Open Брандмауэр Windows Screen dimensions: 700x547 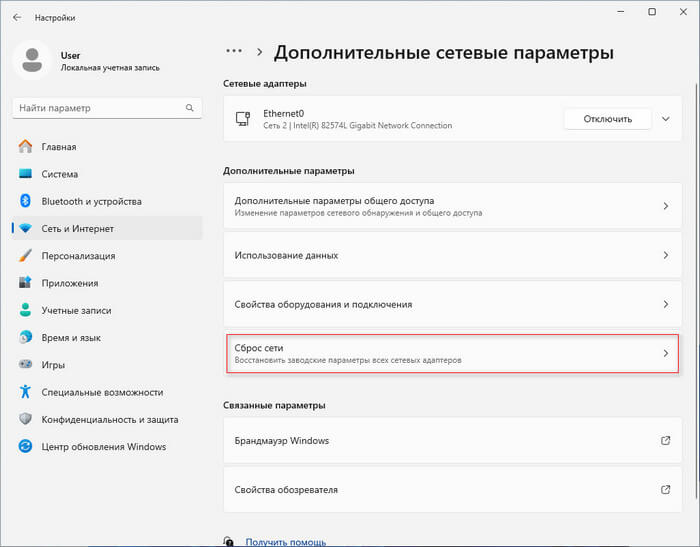[x=452, y=440]
